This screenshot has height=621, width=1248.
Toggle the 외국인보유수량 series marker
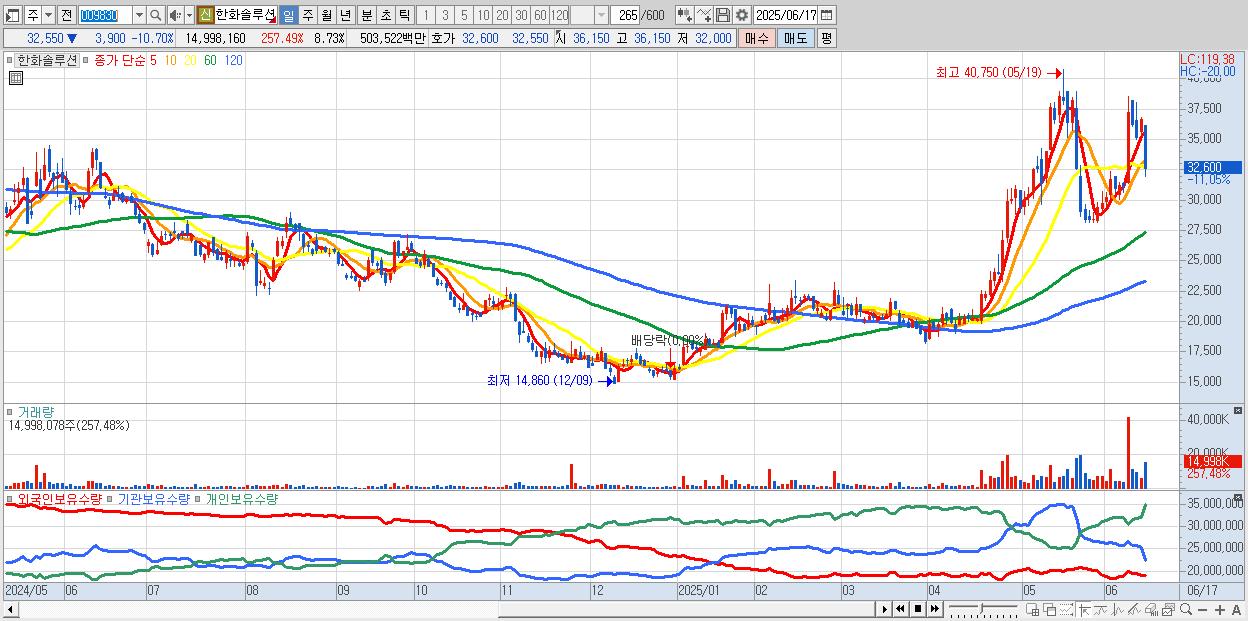pos(11,498)
